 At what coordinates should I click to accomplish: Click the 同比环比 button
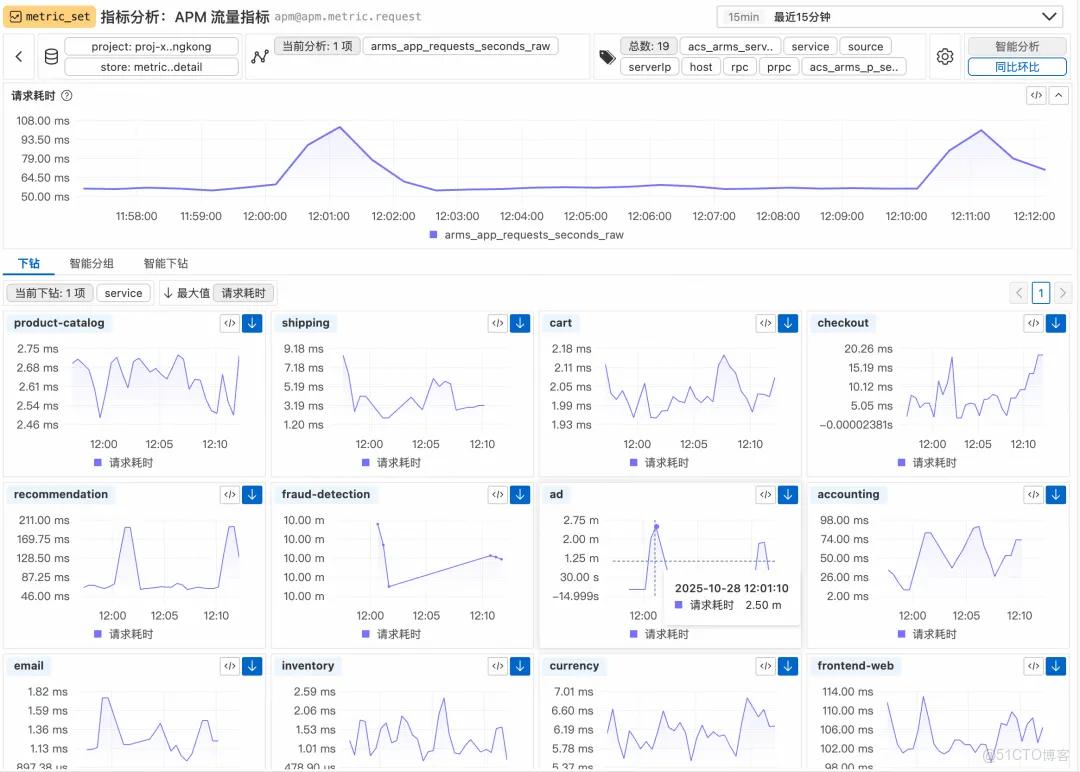coord(1017,67)
